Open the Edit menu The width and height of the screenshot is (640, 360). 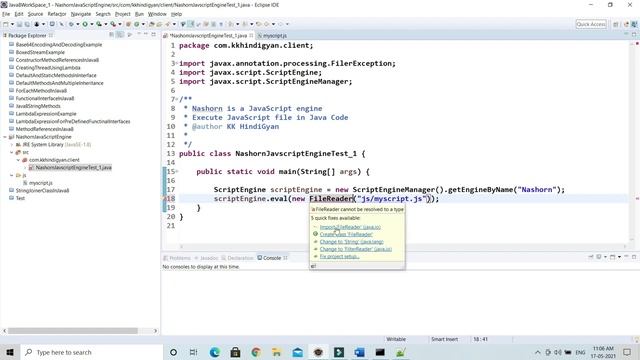point(19,14)
